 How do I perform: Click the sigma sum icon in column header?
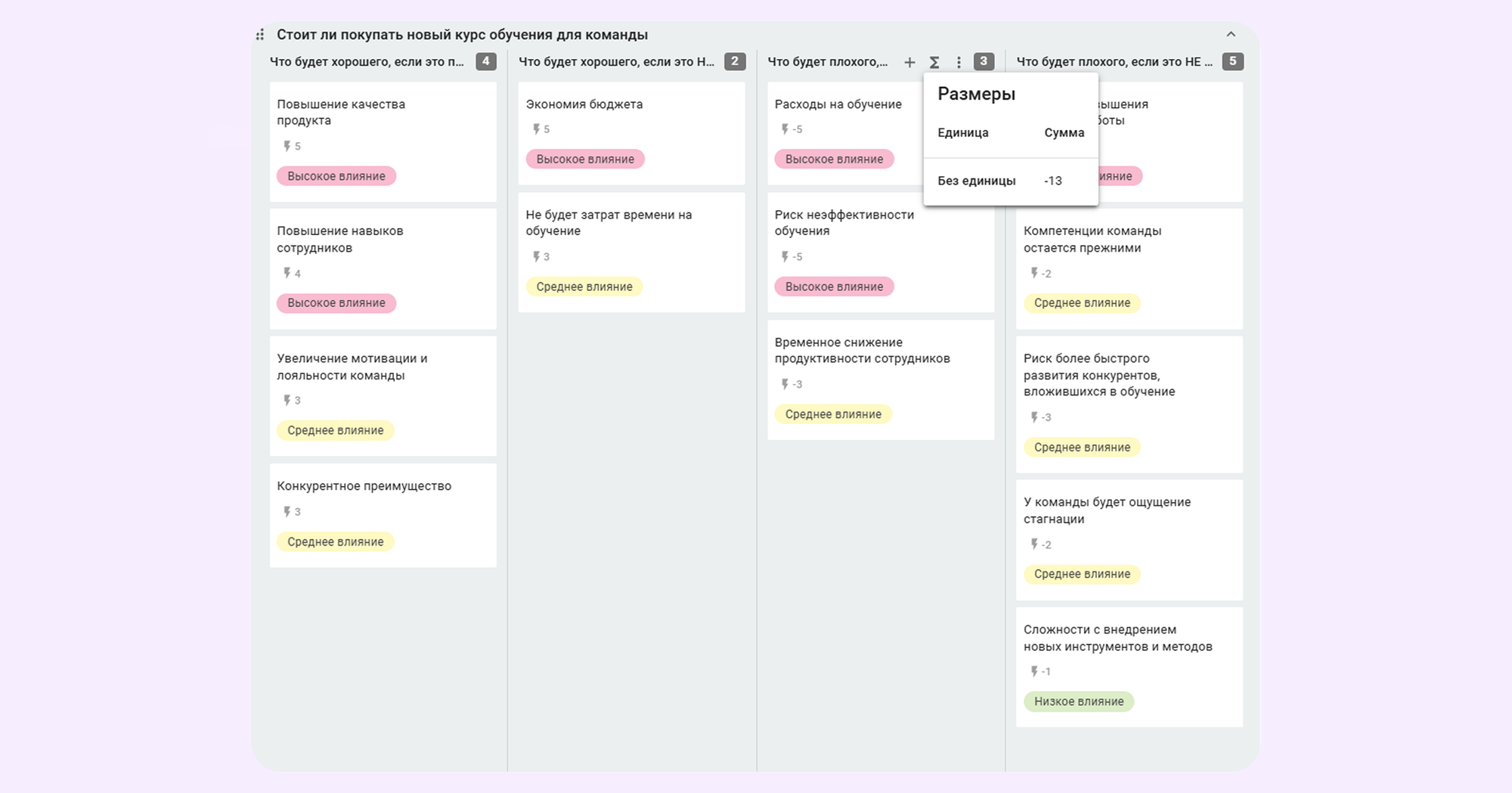934,62
